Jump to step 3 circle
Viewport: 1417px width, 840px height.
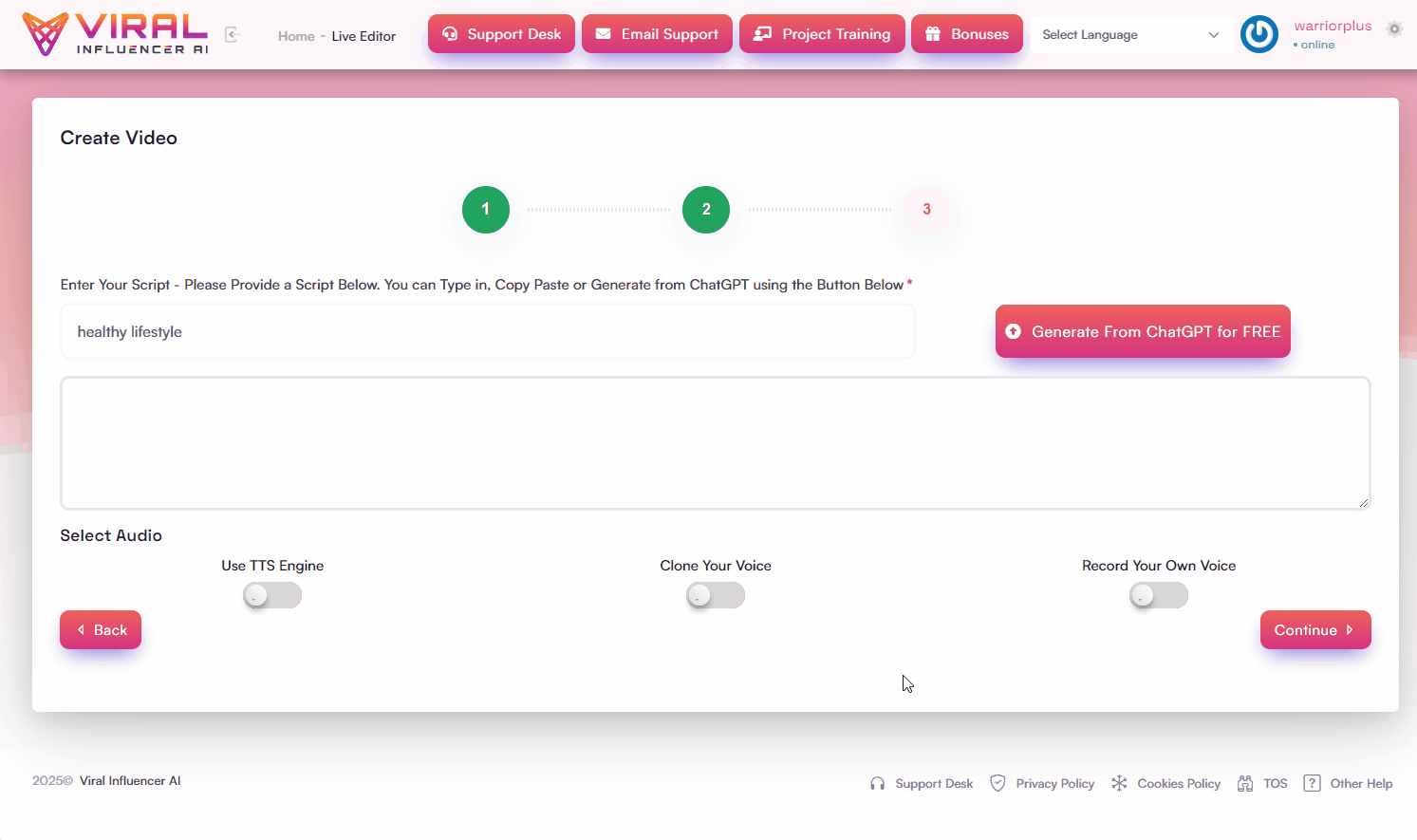926,210
